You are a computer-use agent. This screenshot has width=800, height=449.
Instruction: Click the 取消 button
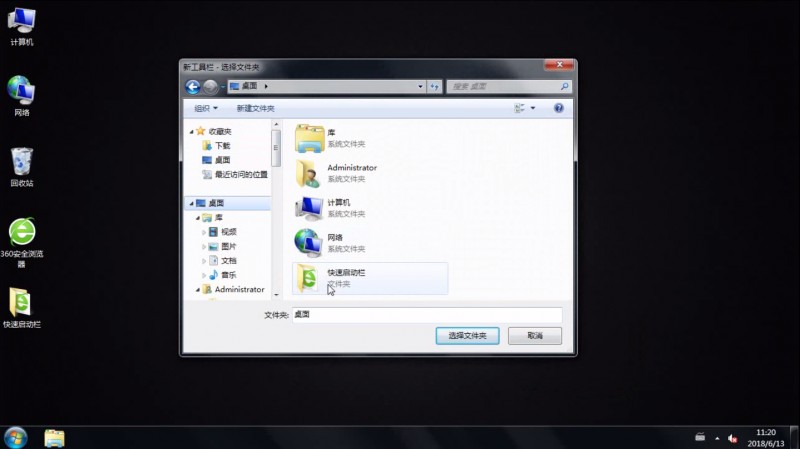coord(535,336)
